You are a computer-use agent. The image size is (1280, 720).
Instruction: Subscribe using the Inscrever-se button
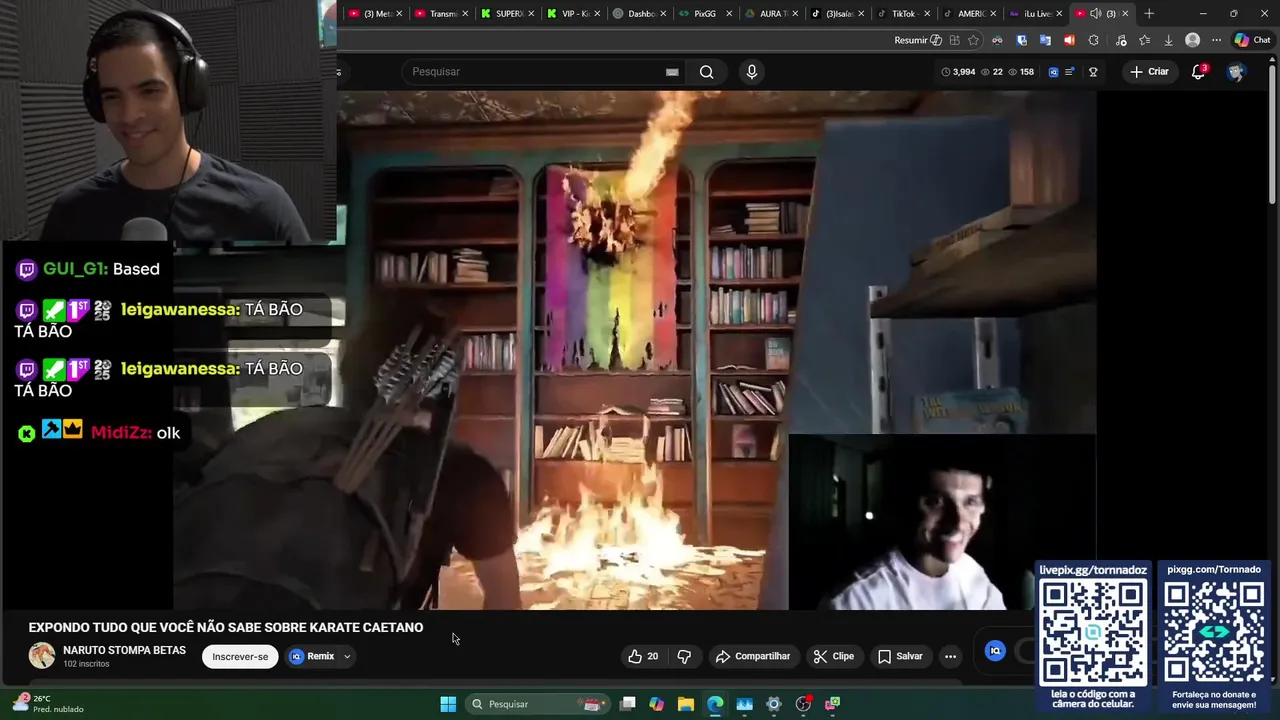coord(240,656)
